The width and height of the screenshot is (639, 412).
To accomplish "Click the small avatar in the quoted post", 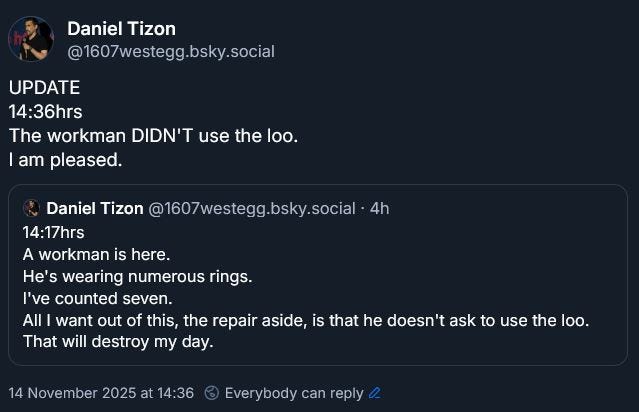I will 32,208.
